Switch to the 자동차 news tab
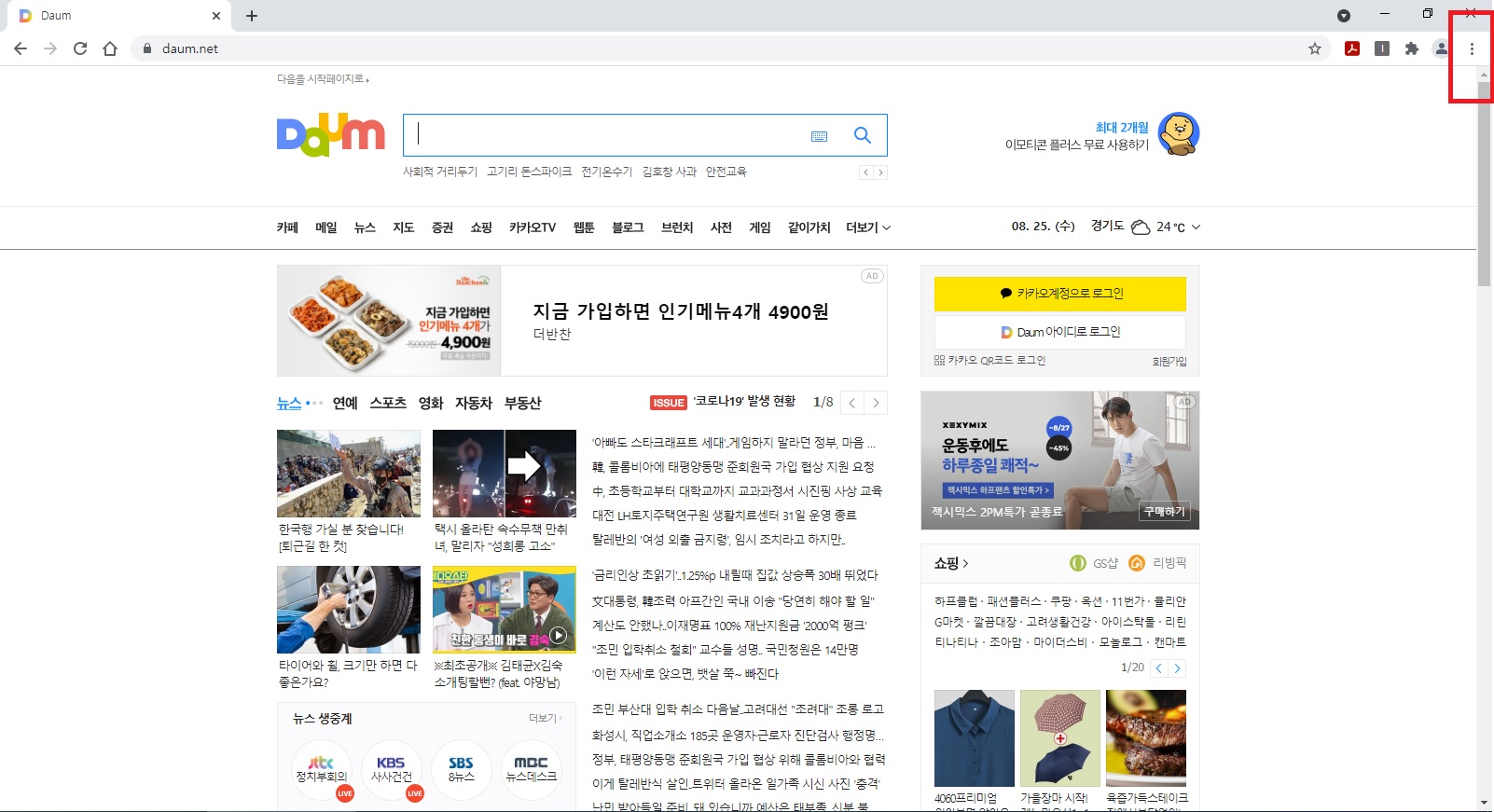 pos(474,403)
